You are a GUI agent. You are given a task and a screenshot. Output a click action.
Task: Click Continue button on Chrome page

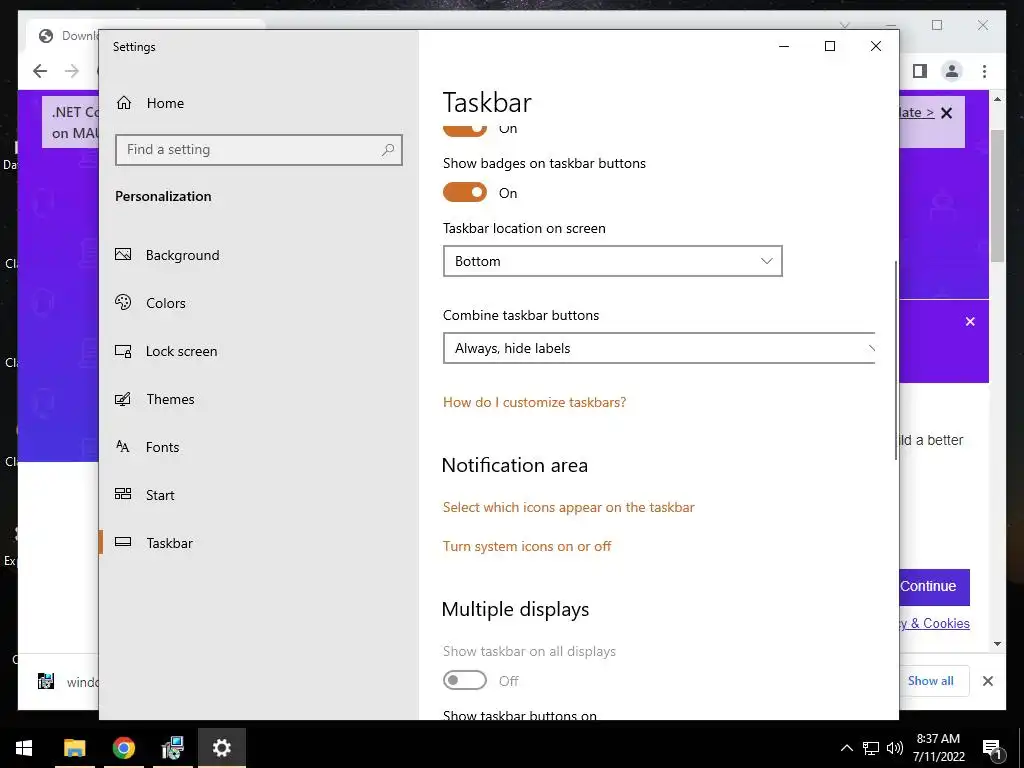935,586
